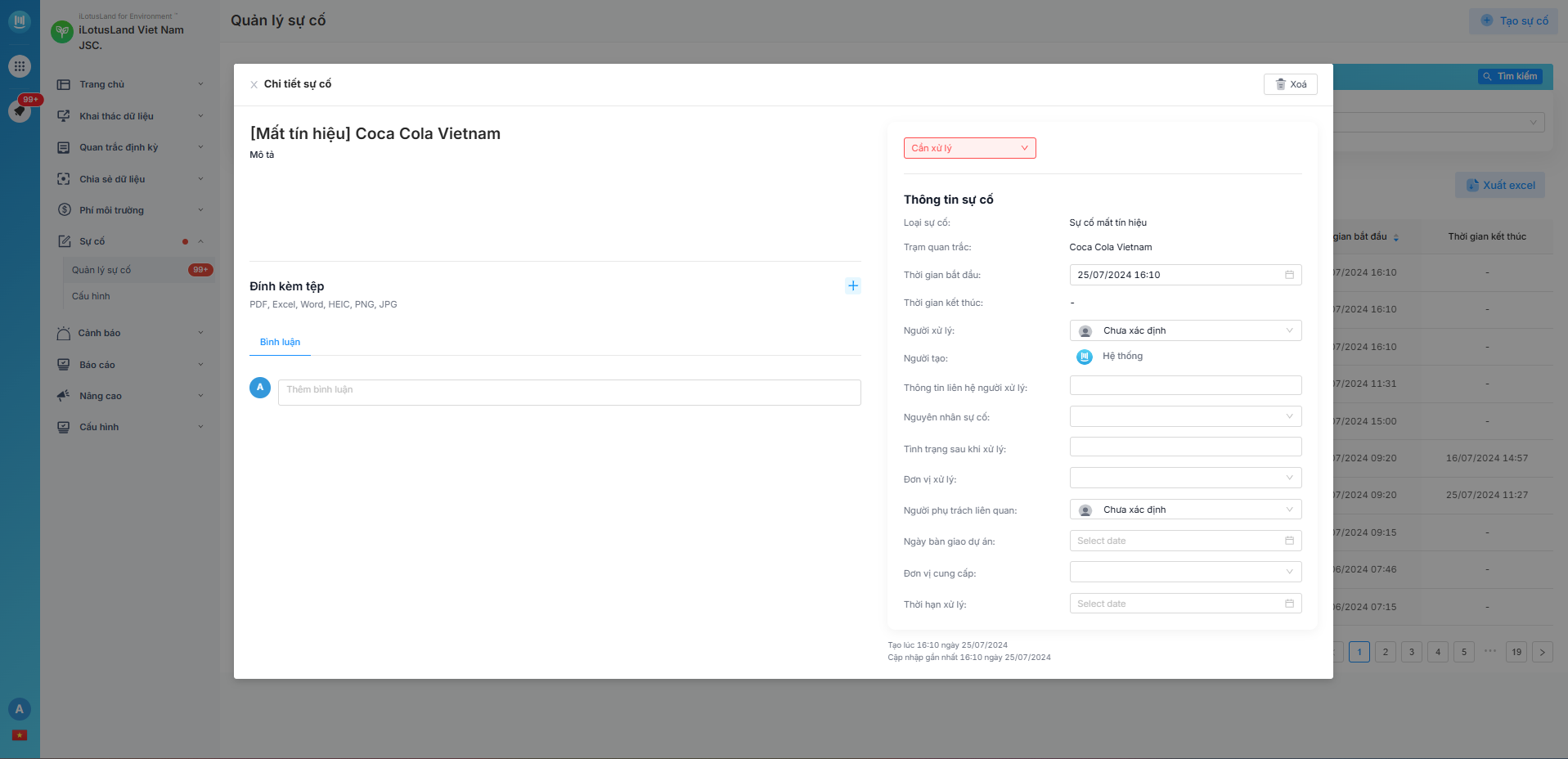Go to page 3 in pagination
Screen dimensions: 1568x759
1411,652
